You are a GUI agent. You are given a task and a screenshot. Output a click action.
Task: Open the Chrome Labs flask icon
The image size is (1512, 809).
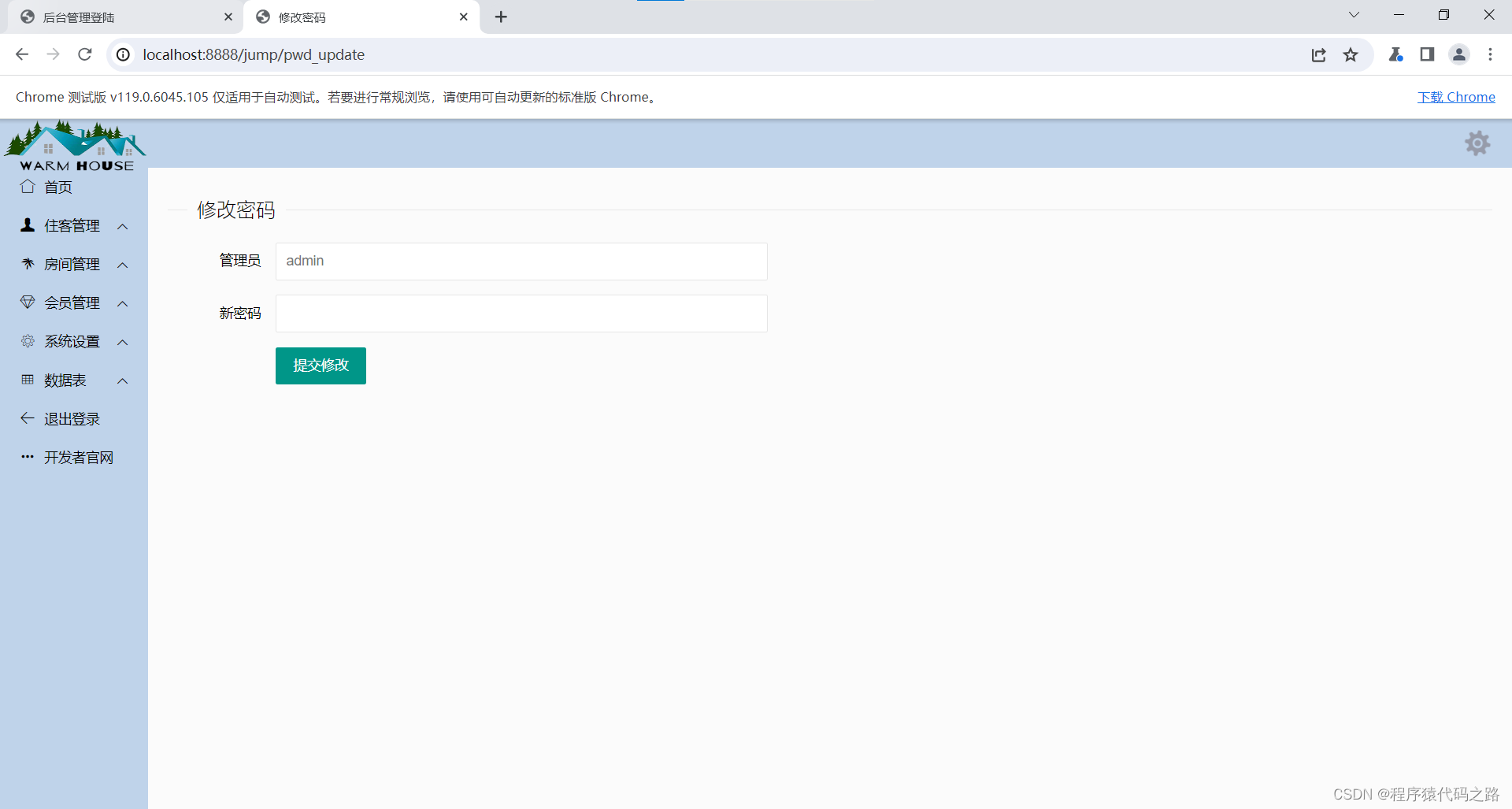coord(1395,54)
